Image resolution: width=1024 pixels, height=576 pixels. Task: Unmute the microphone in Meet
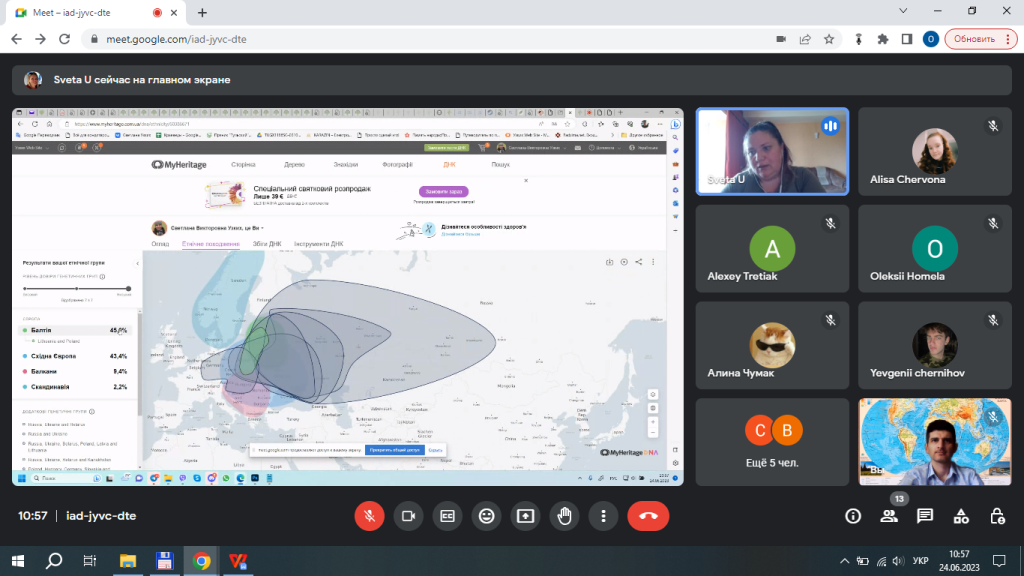point(369,516)
